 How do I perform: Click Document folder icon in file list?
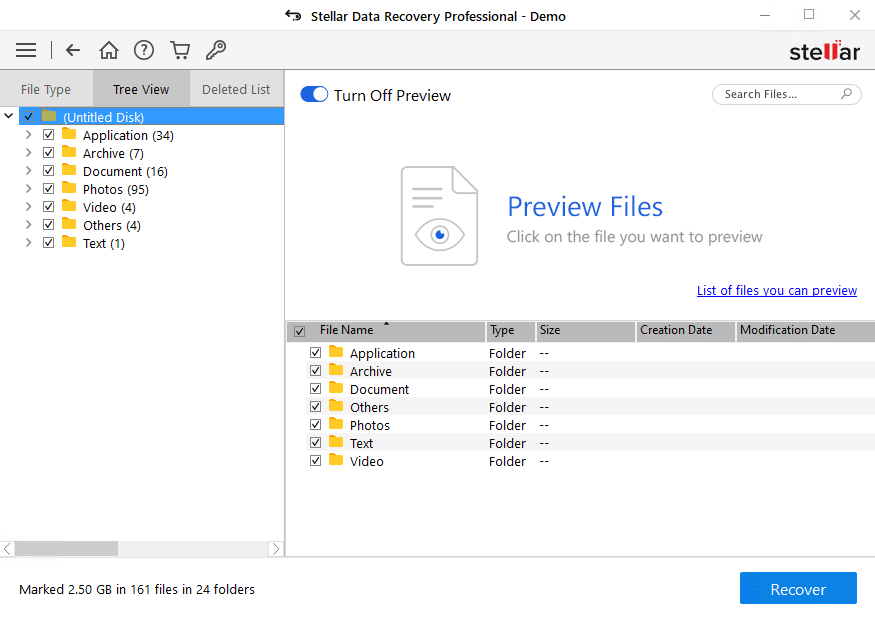pos(336,387)
